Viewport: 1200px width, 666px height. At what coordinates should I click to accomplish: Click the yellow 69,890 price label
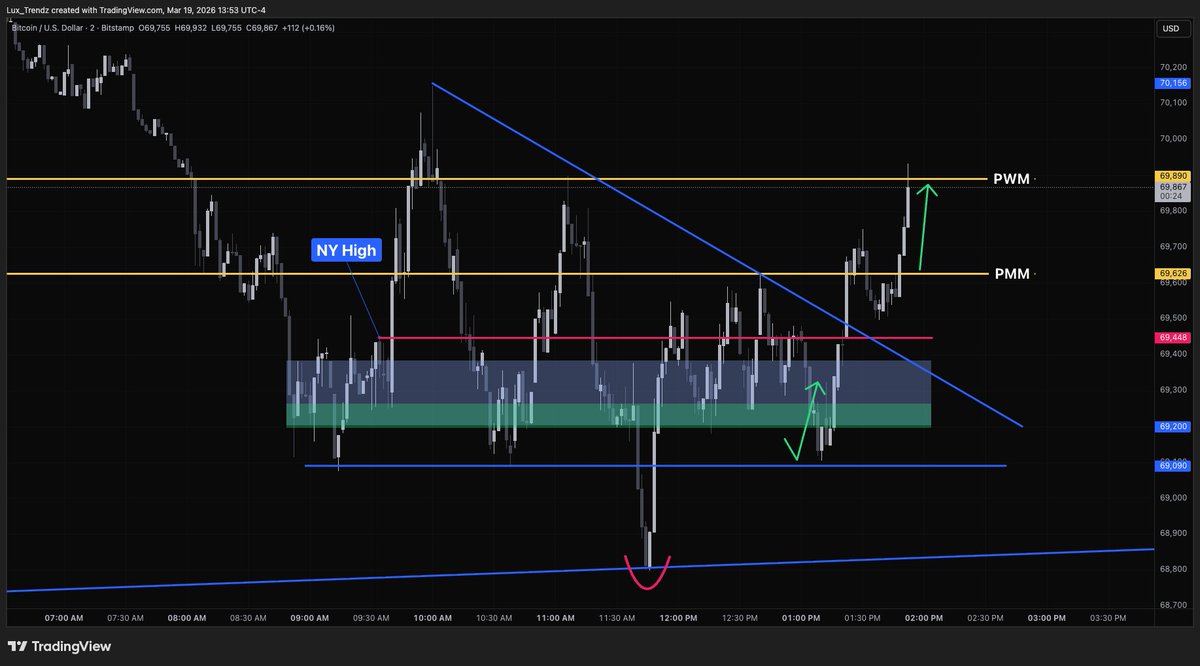click(1173, 175)
